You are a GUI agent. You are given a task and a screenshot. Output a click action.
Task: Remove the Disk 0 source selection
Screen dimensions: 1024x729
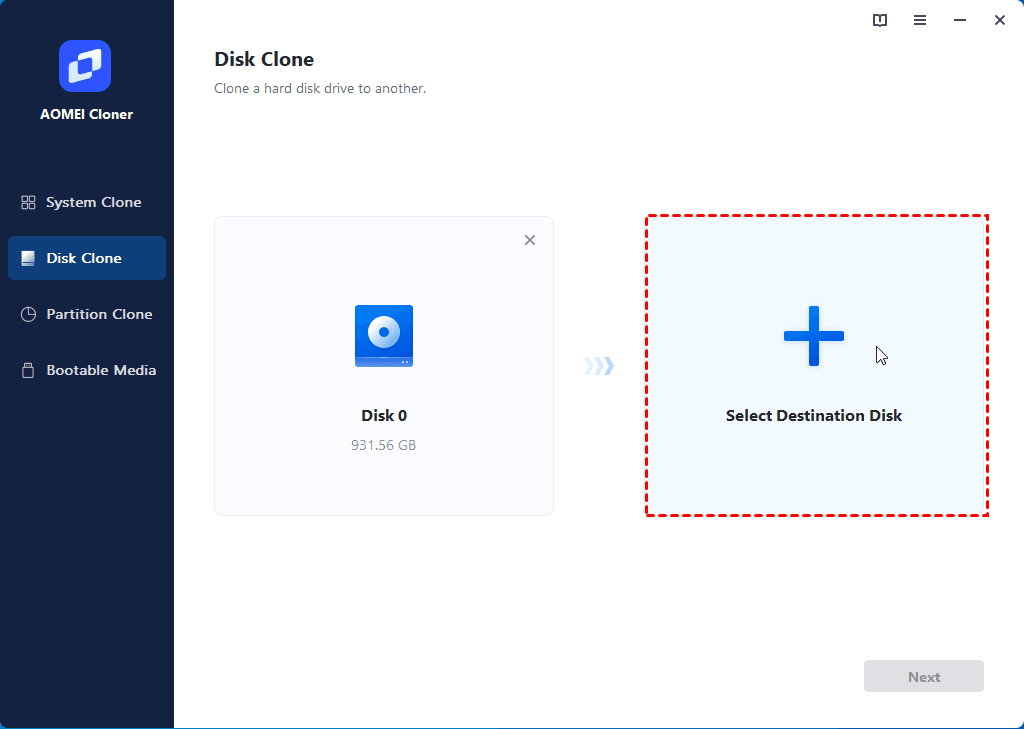pos(530,240)
